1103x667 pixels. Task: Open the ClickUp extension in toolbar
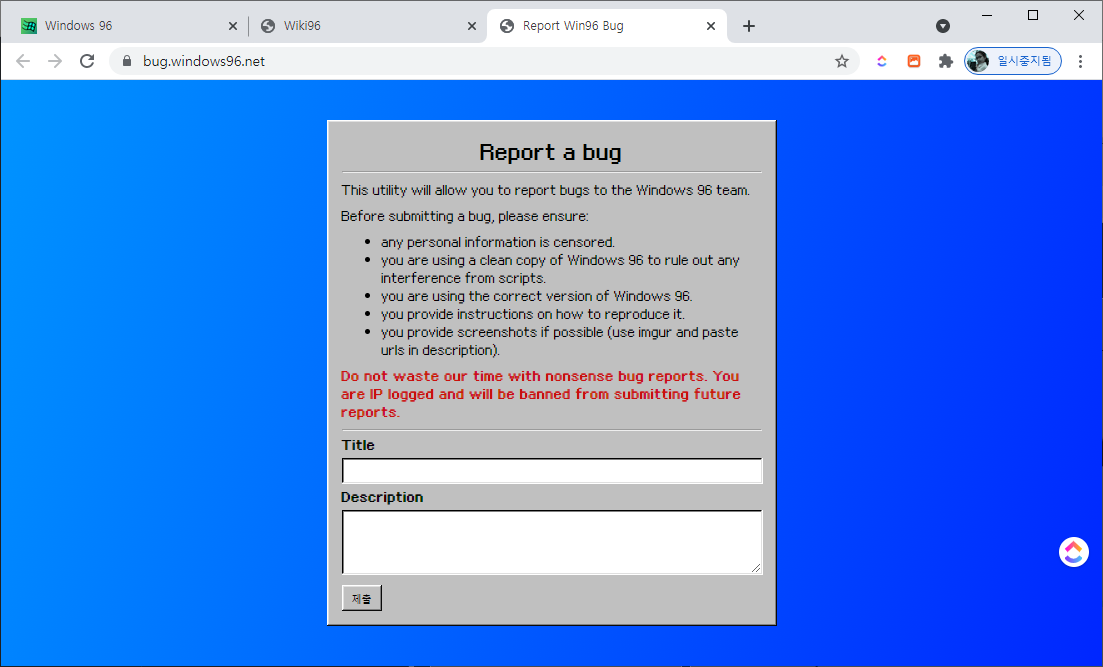point(881,61)
